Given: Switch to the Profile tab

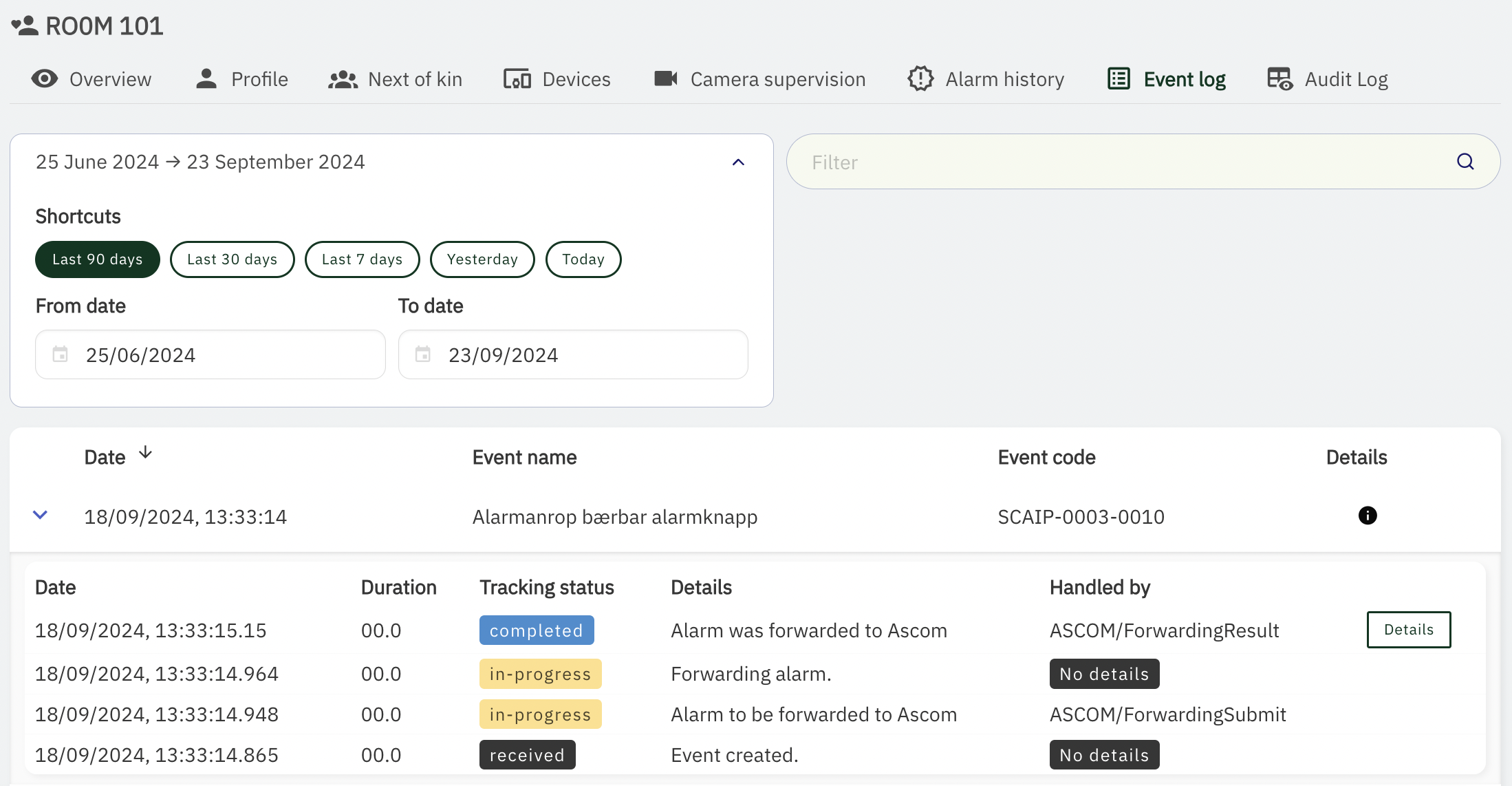Looking at the screenshot, I should (x=241, y=79).
